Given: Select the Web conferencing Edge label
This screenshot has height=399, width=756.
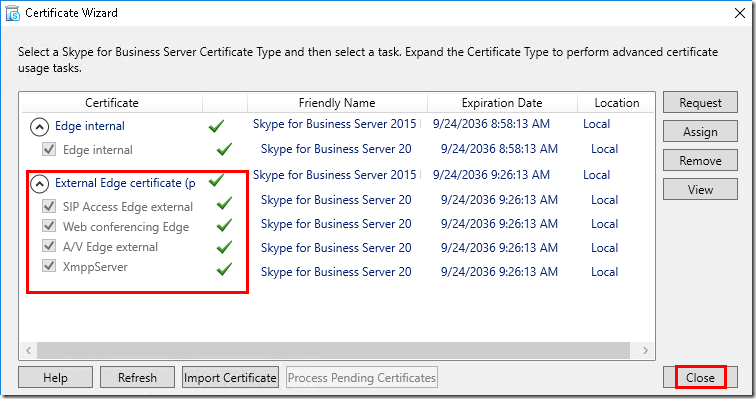Looking at the screenshot, I should (x=126, y=226).
